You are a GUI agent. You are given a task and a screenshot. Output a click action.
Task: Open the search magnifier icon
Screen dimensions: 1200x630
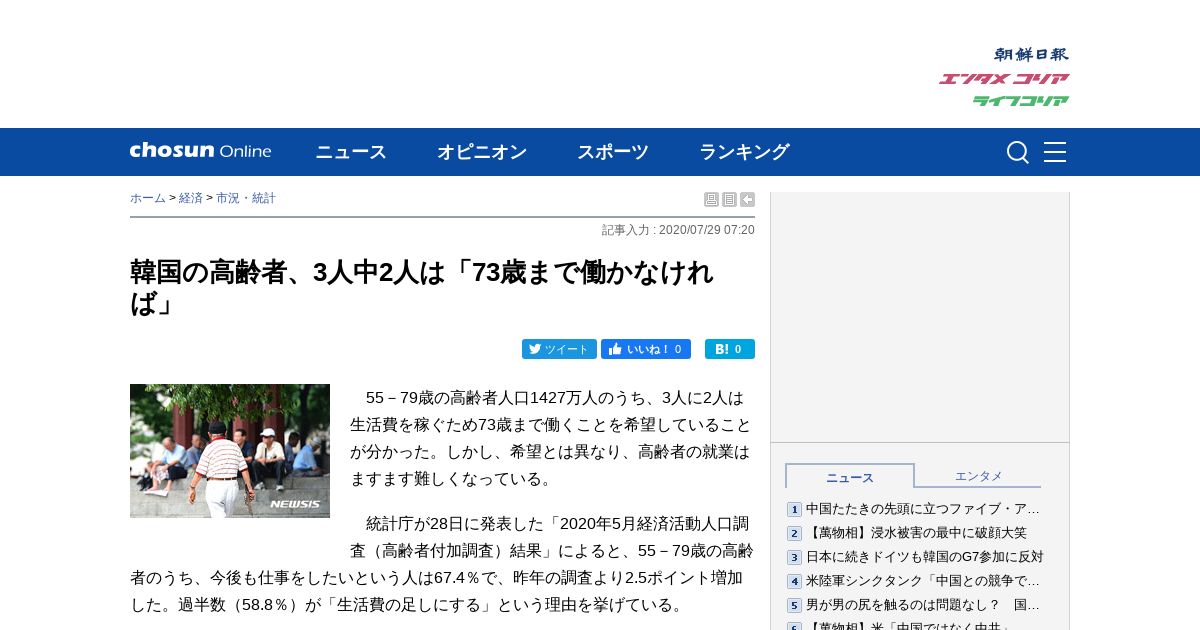point(1017,152)
